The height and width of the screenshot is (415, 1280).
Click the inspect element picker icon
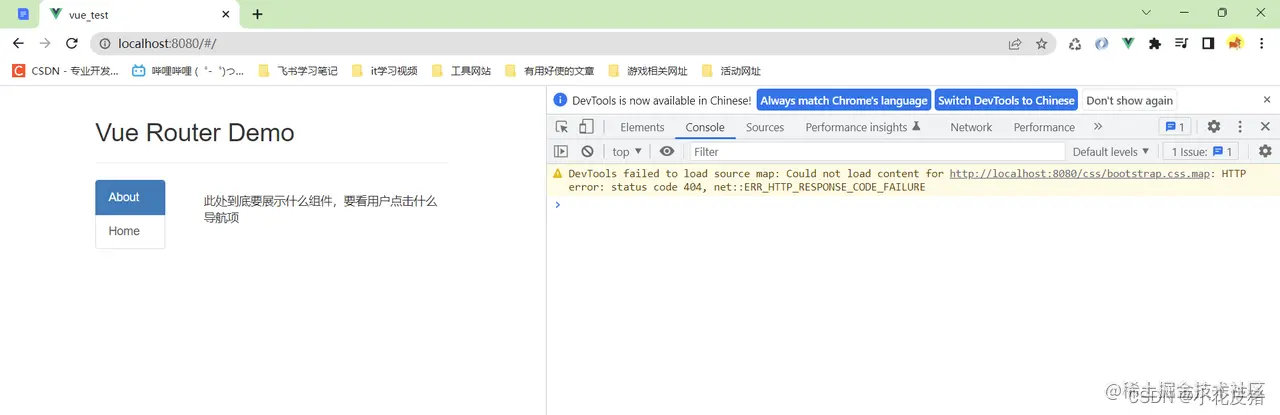coord(562,127)
